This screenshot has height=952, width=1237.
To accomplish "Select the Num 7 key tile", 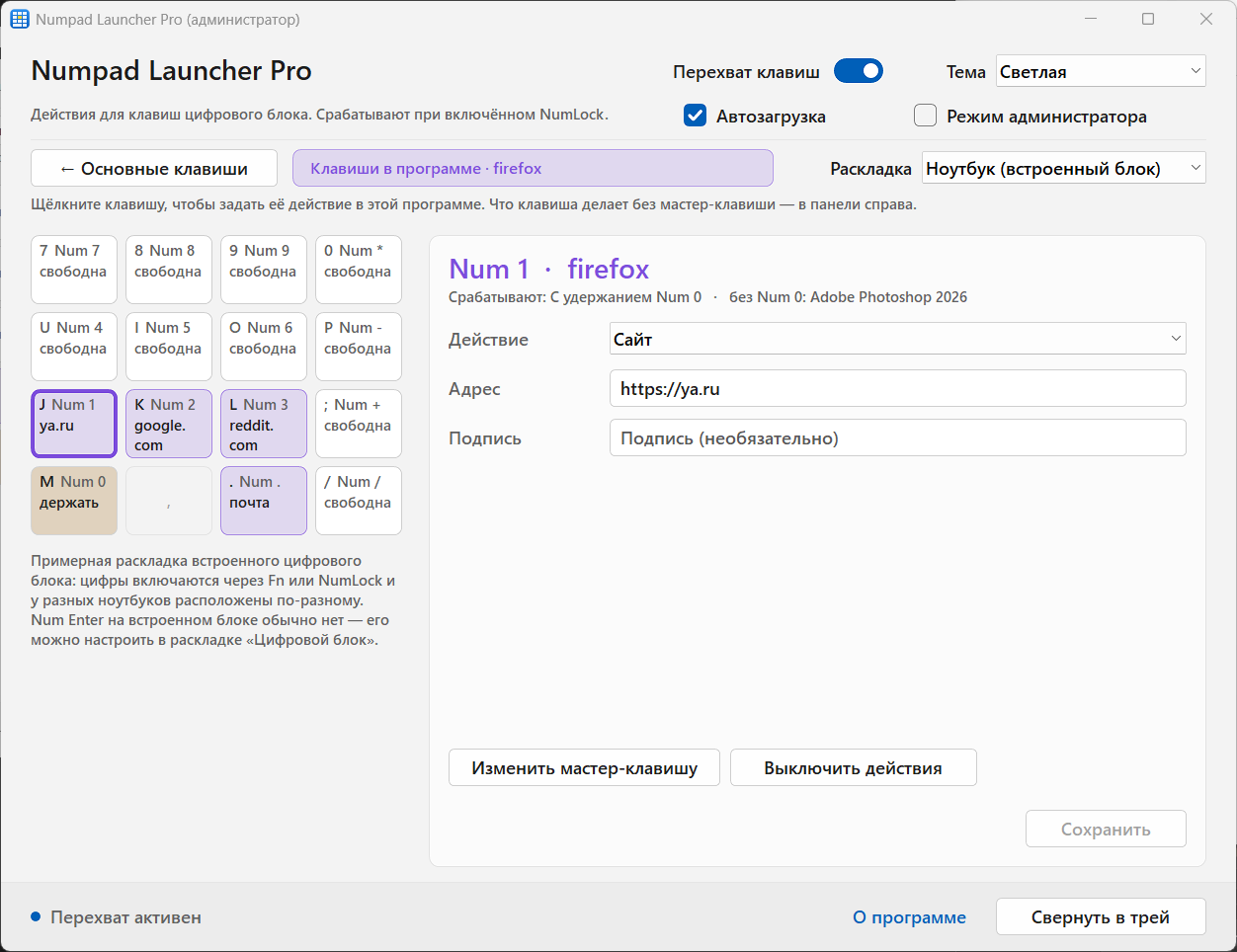I will pos(74,270).
